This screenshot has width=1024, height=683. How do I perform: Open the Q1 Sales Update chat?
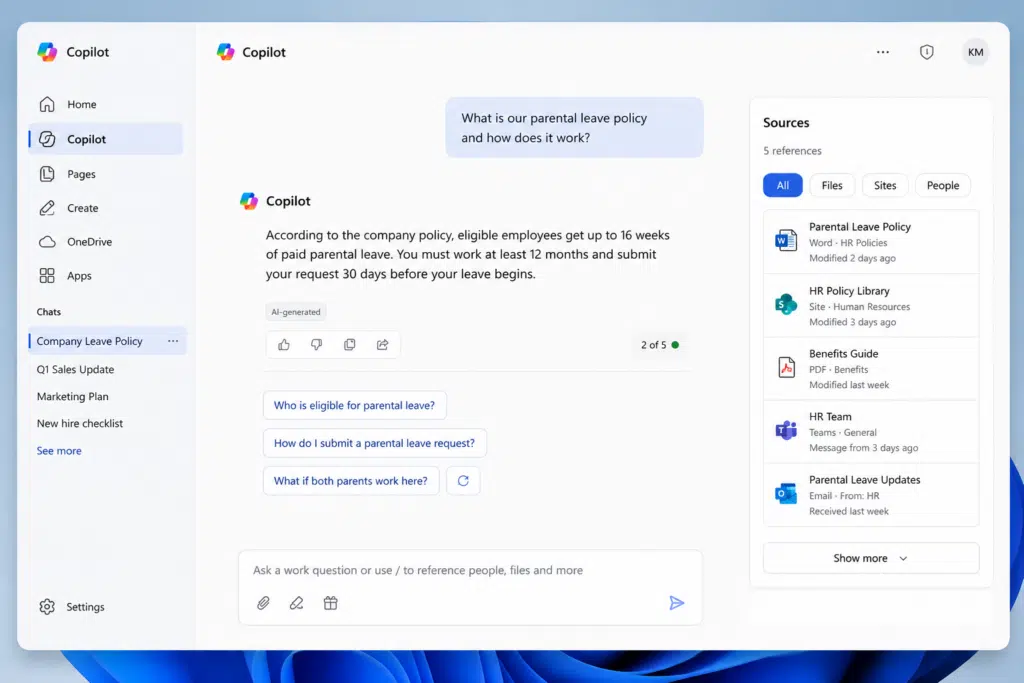(x=75, y=369)
